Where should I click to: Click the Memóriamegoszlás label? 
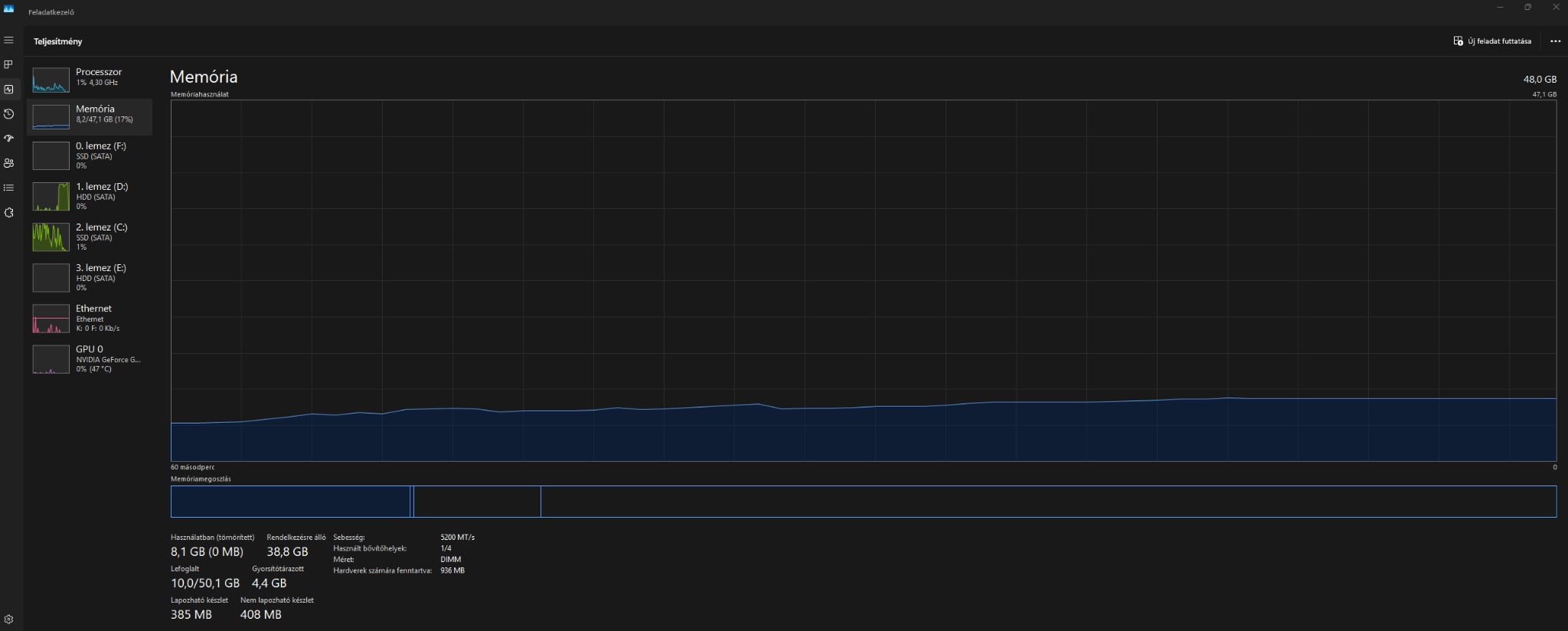(x=201, y=479)
